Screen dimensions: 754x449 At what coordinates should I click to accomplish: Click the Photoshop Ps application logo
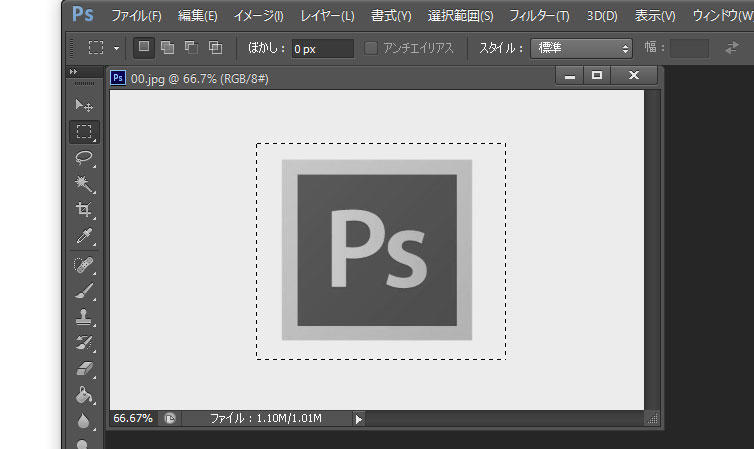pyautogui.click(x=83, y=14)
